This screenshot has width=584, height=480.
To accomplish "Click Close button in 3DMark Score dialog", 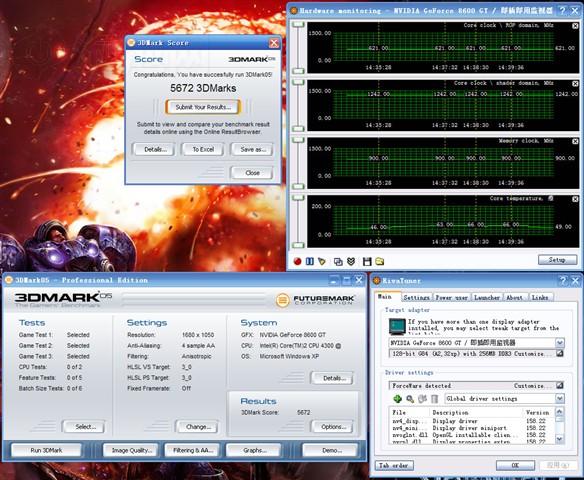I will [x=252, y=173].
